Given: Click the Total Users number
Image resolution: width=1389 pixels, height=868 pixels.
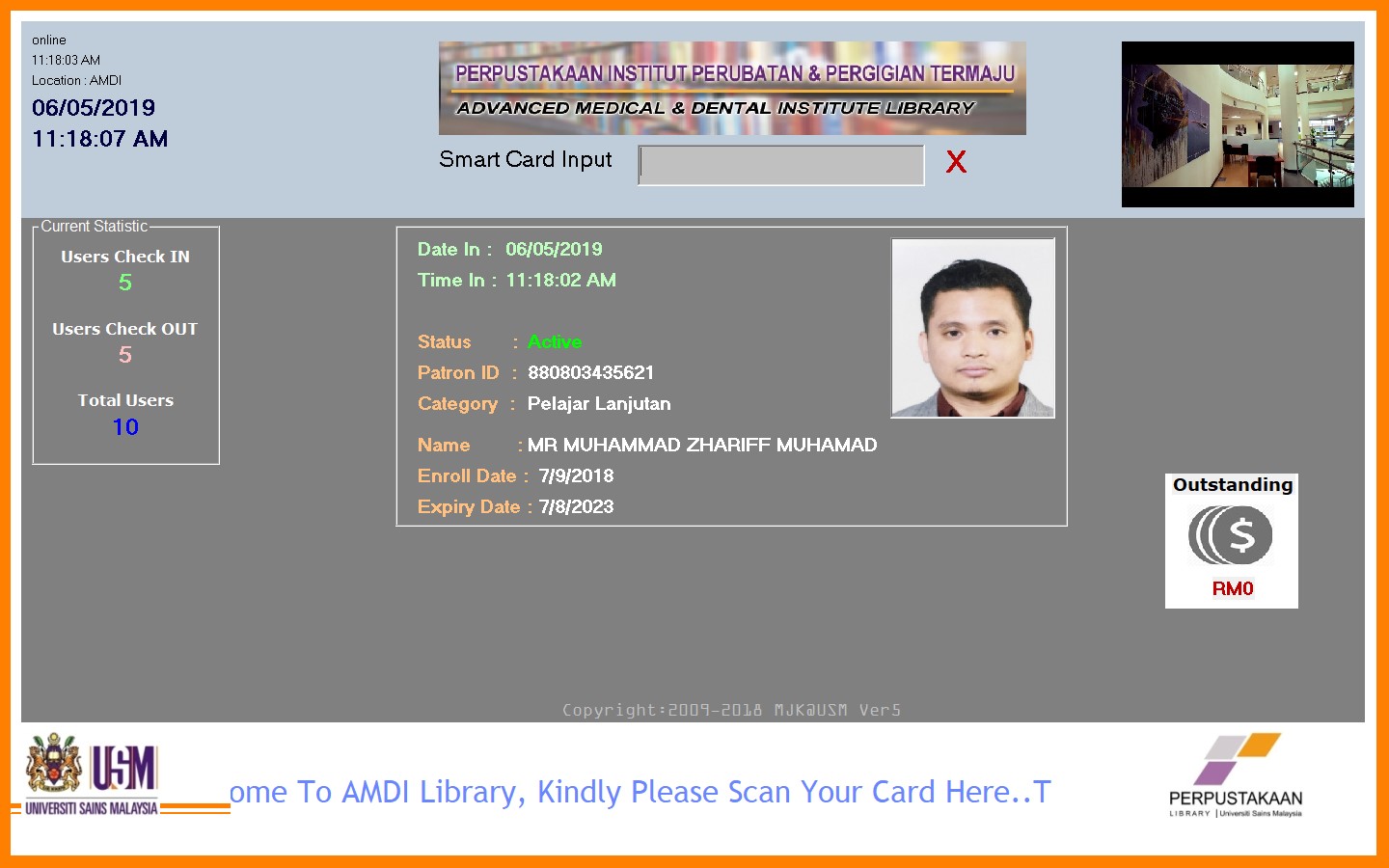Looking at the screenshot, I should 125,427.
